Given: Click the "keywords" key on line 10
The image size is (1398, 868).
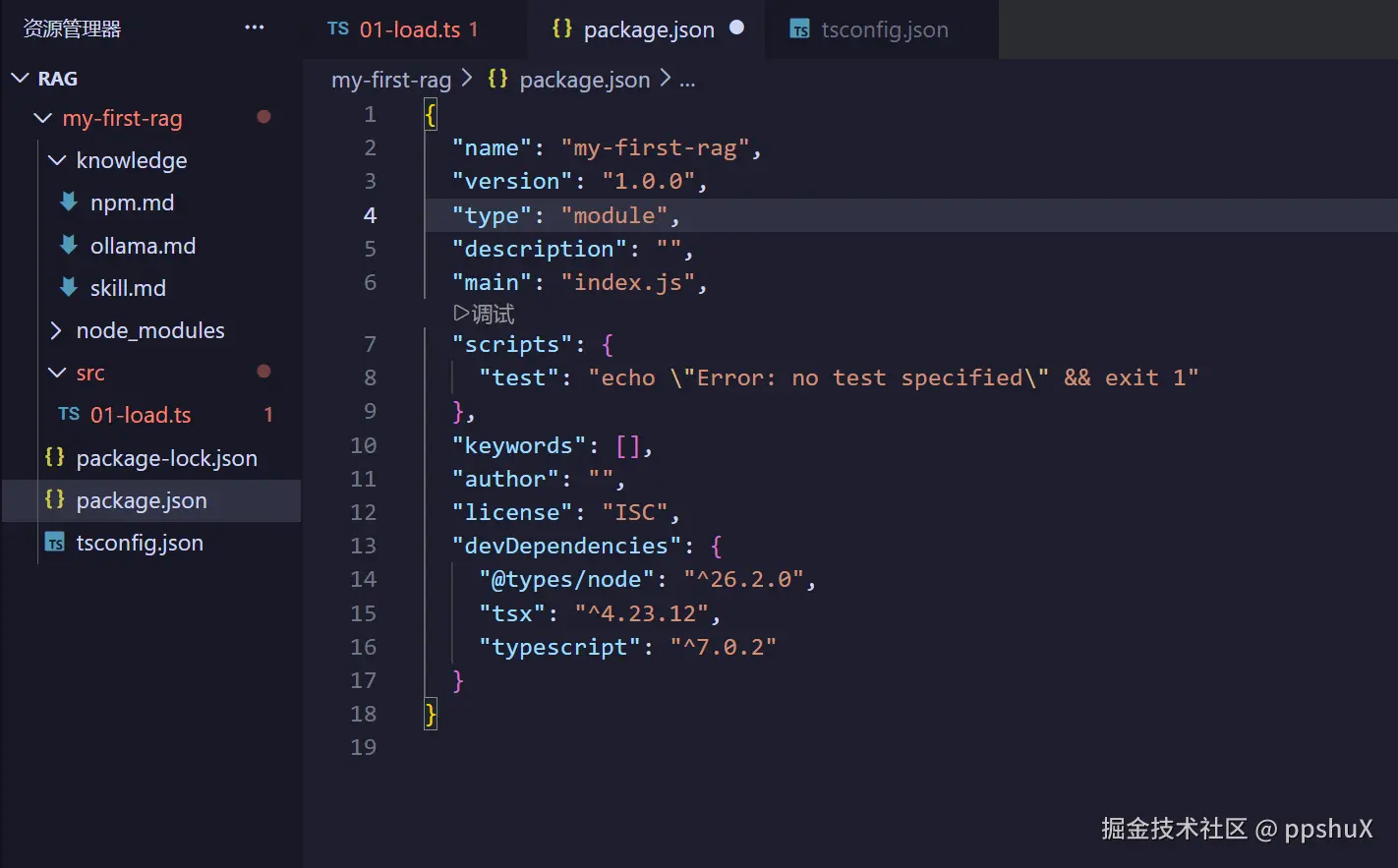Looking at the screenshot, I should coord(519,446).
